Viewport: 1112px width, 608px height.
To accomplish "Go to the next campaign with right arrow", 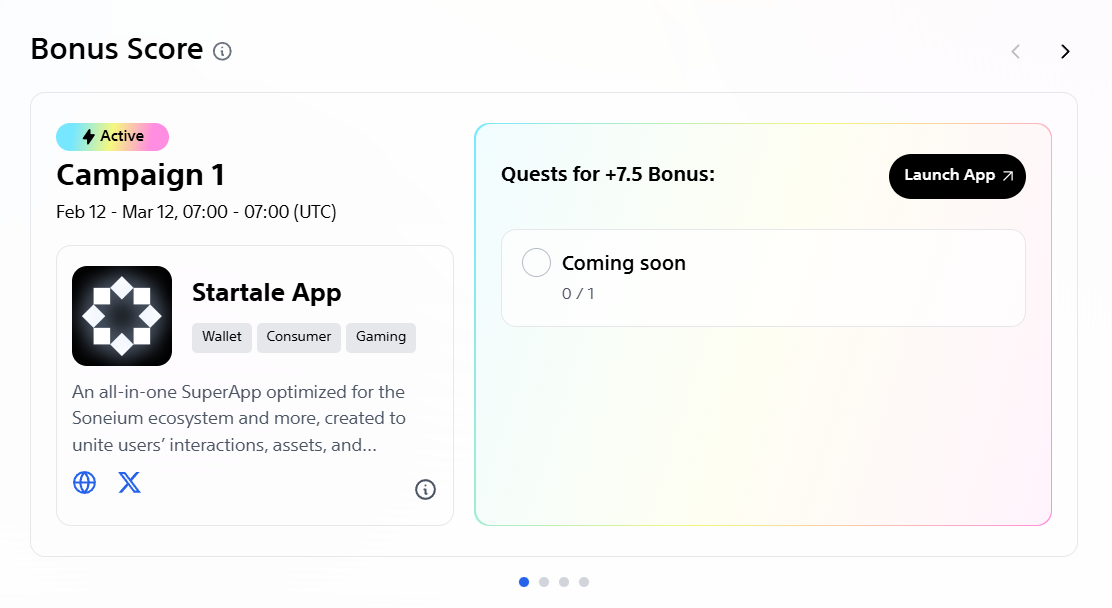I will pos(1065,51).
